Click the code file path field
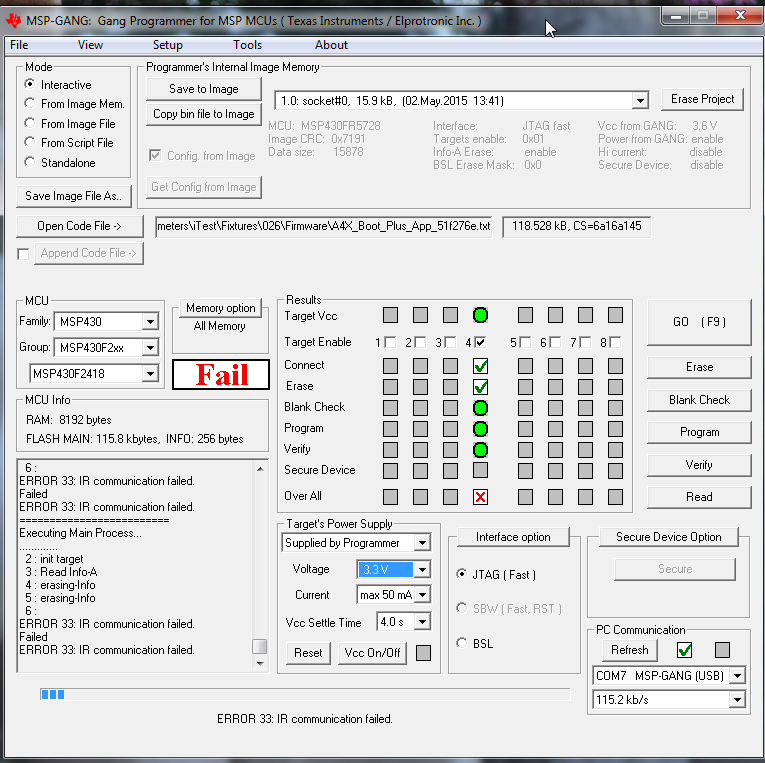Viewport: 765px width, 763px height. coord(323,226)
